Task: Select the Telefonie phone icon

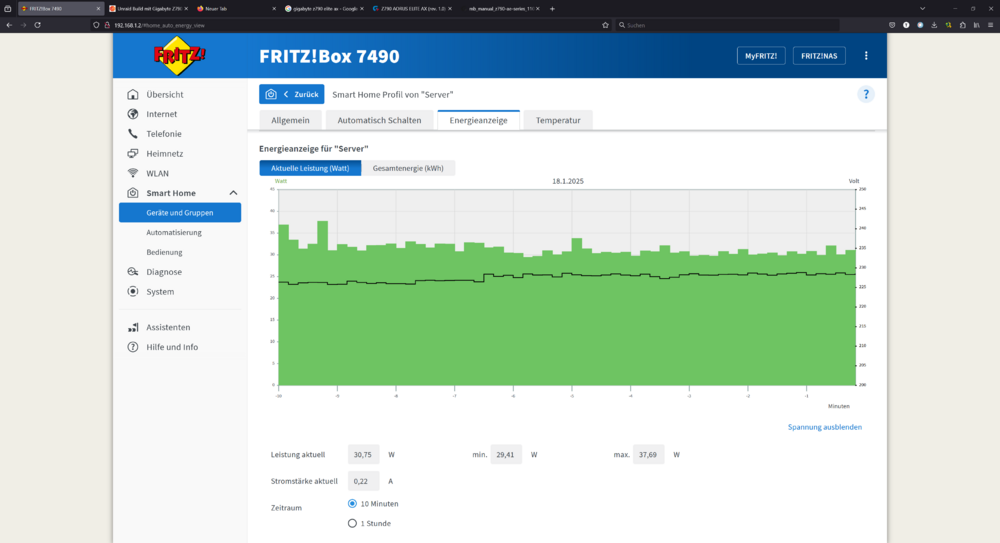Action: (x=133, y=134)
